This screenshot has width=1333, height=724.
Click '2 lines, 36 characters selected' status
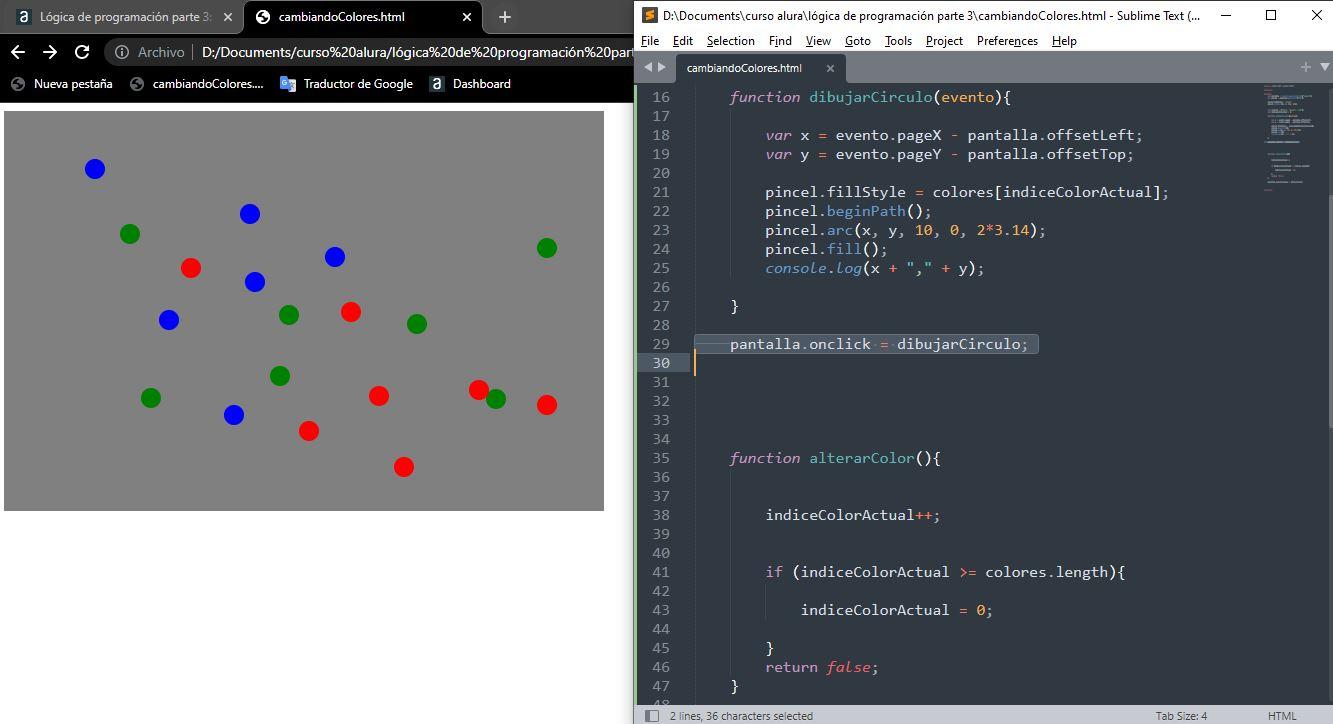tap(741, 716)
